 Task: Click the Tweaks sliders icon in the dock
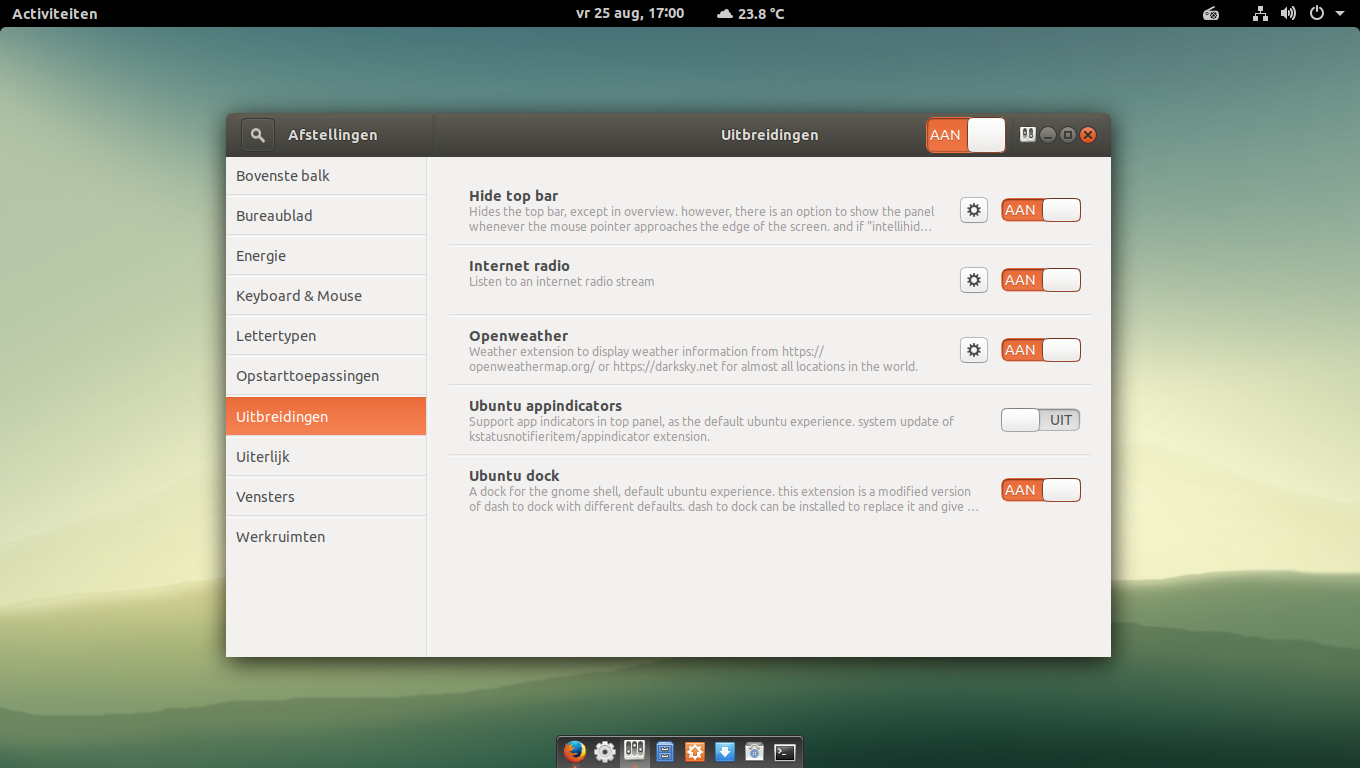(635, 751)
